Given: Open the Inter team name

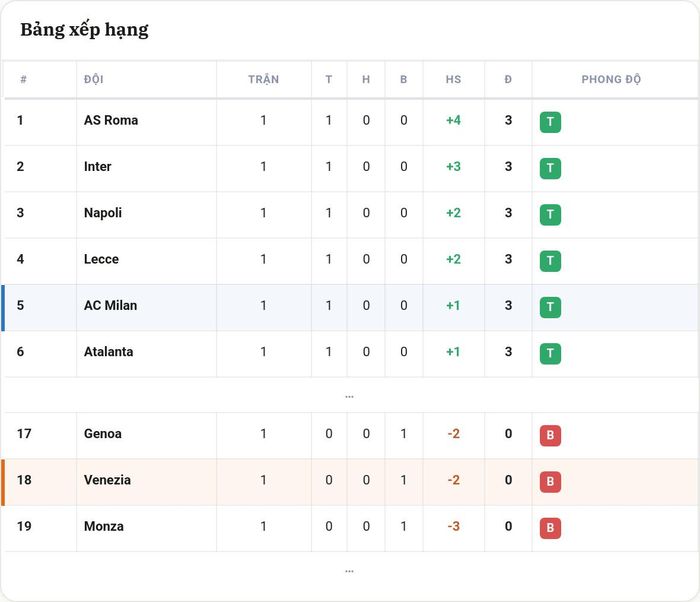Looking at the screenshot, I should [97, 167].
